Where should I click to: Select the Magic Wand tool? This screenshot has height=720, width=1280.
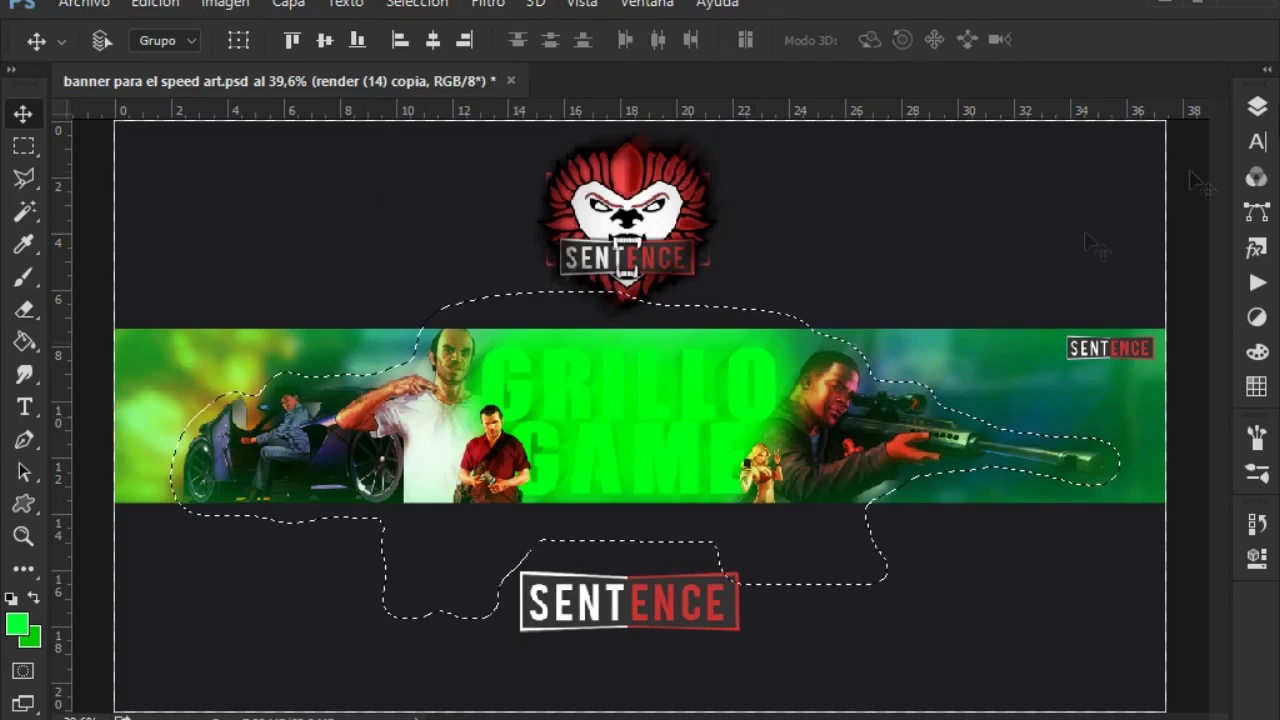(x=23, y=211)
